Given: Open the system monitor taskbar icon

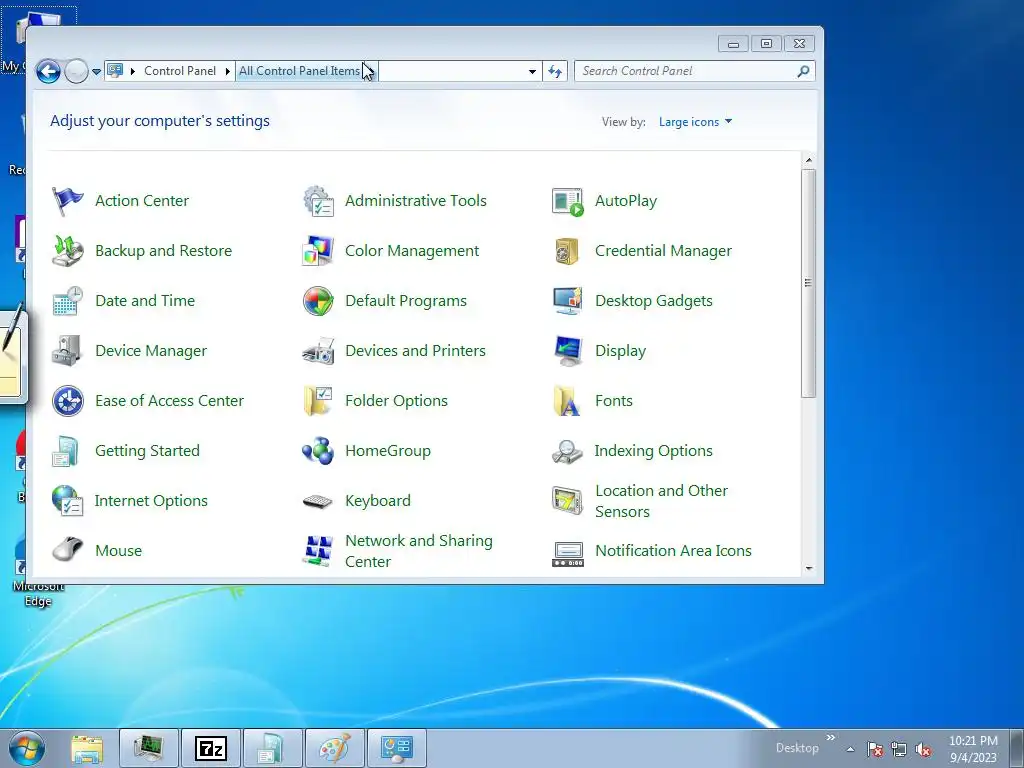Looking at the screenshot, I should [148, 748].
